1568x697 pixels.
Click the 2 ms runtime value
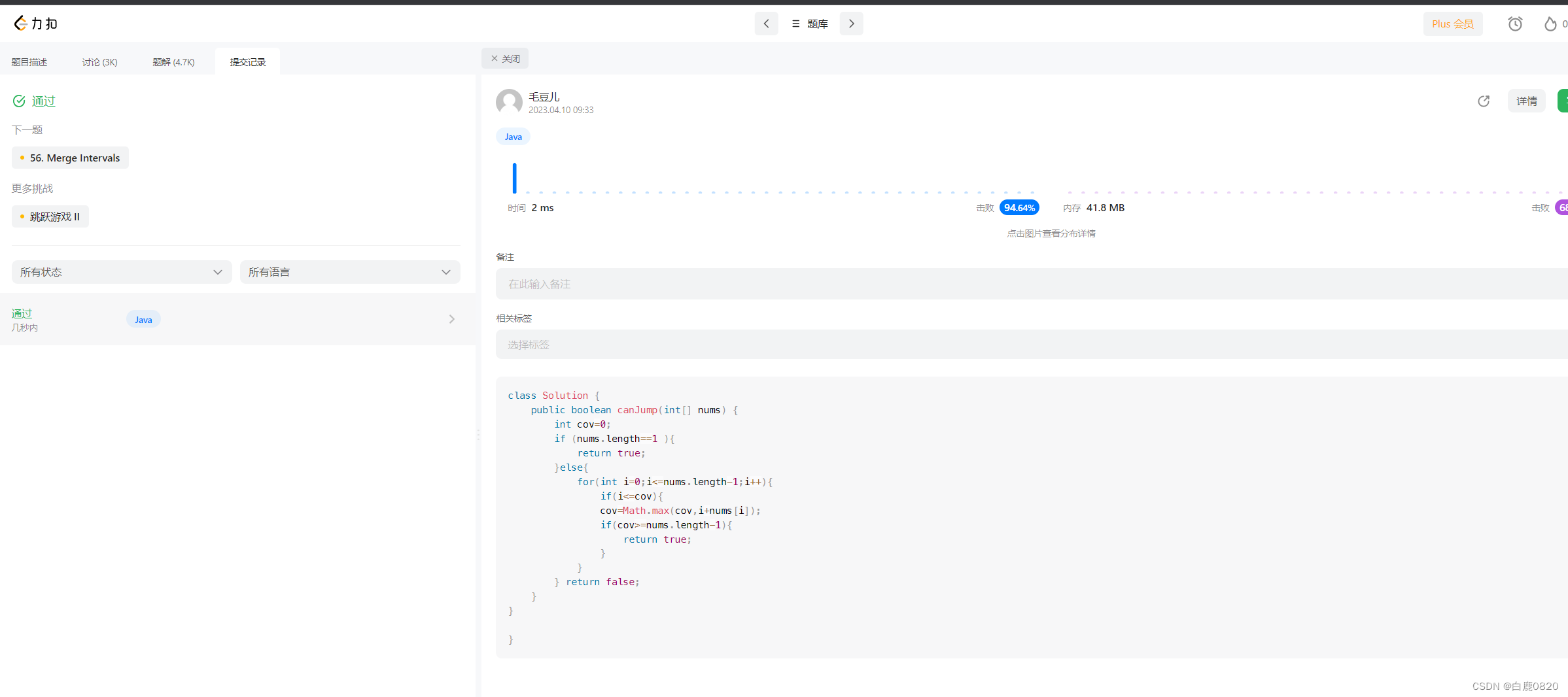click(x=542, y=207)
